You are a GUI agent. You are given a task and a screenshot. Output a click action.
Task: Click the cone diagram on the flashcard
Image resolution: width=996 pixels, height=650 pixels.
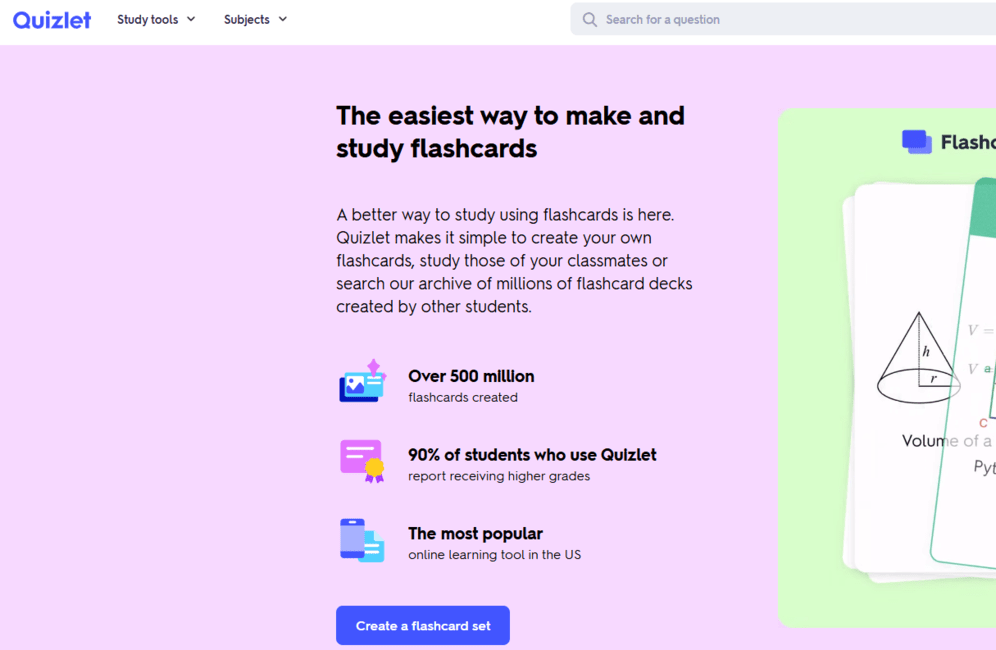click(918, 358)
